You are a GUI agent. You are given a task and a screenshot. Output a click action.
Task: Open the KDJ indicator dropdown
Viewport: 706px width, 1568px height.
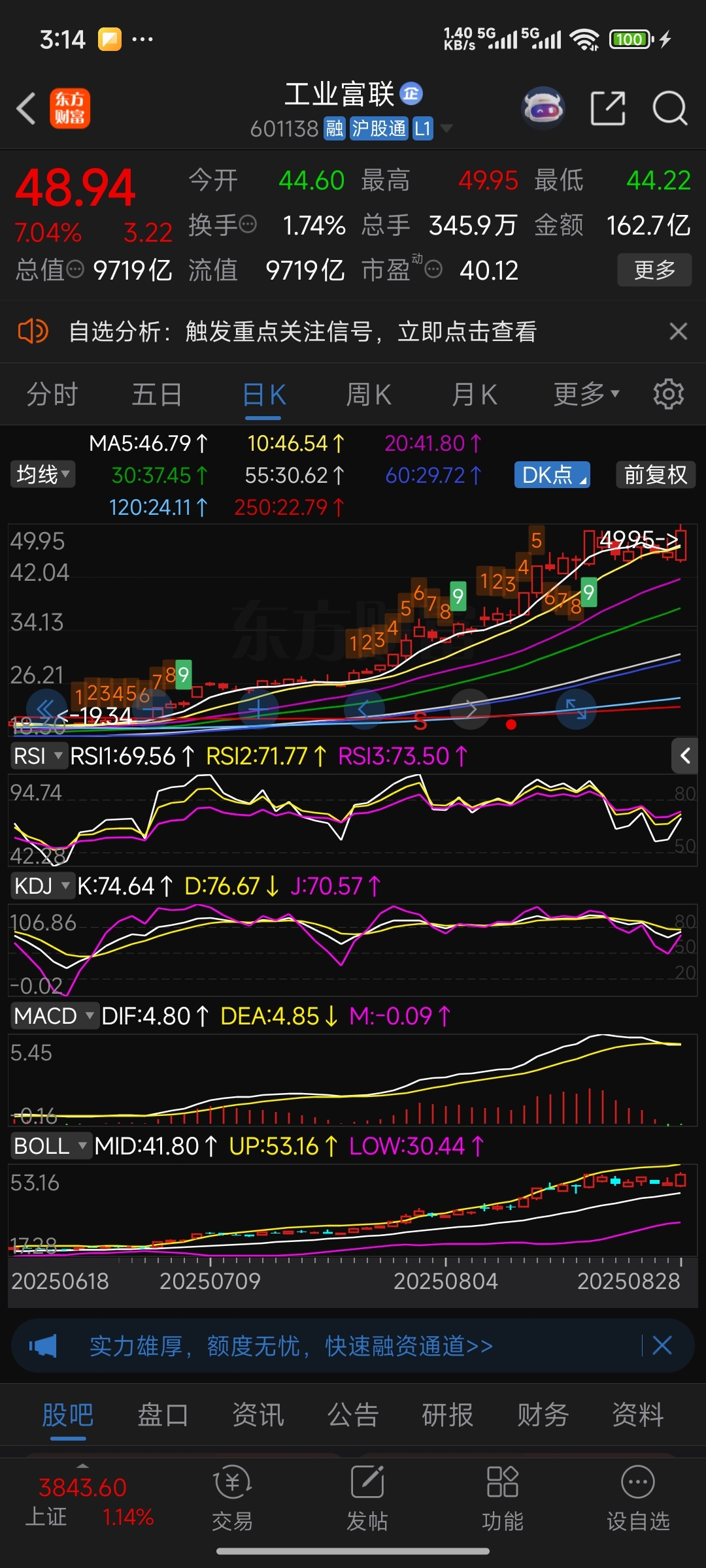[42, 886]
